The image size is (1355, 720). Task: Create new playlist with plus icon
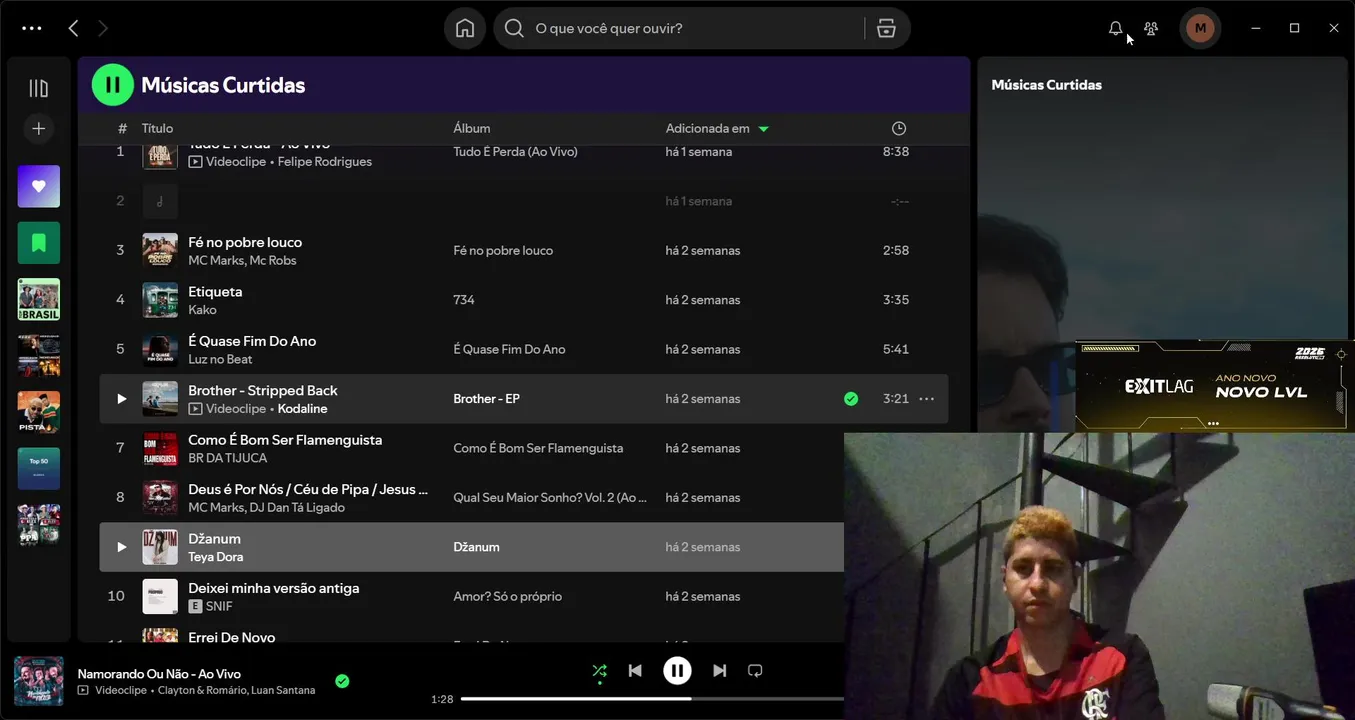coord(39,128)
